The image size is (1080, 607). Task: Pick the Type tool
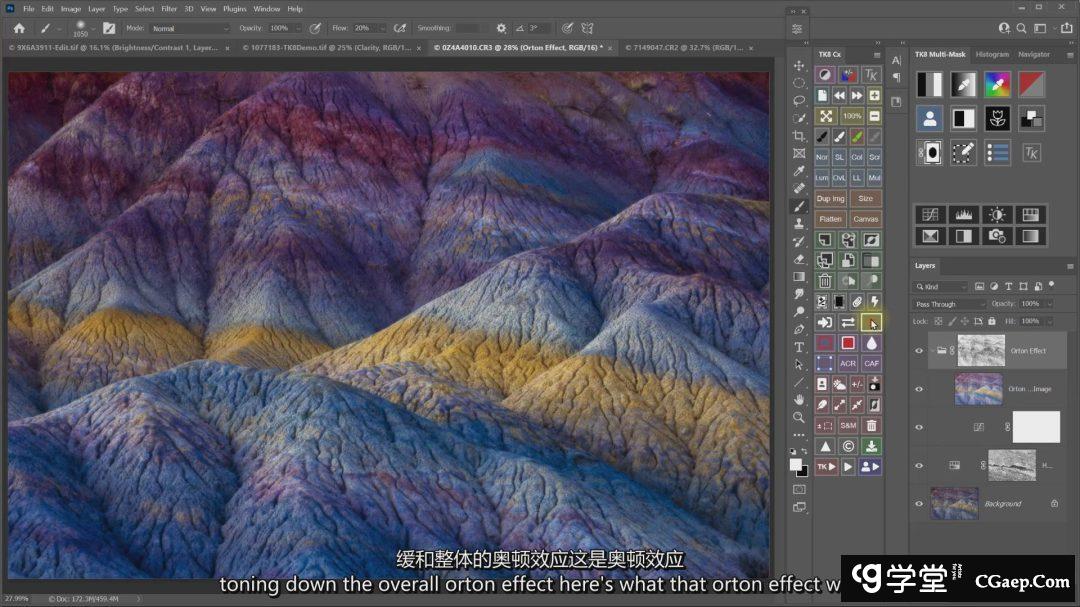pyautogui.click(x=799, y=347)
